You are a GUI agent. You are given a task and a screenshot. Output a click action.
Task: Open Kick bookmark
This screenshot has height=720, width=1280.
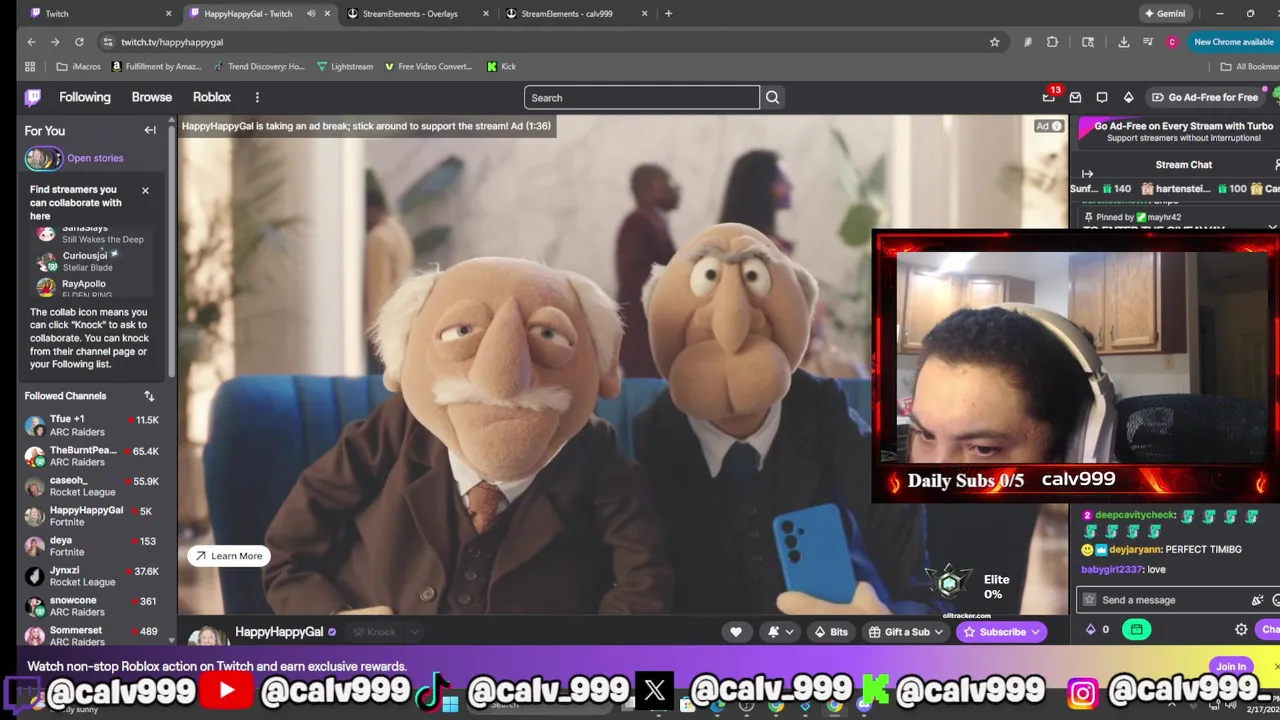tap(502, 67)
